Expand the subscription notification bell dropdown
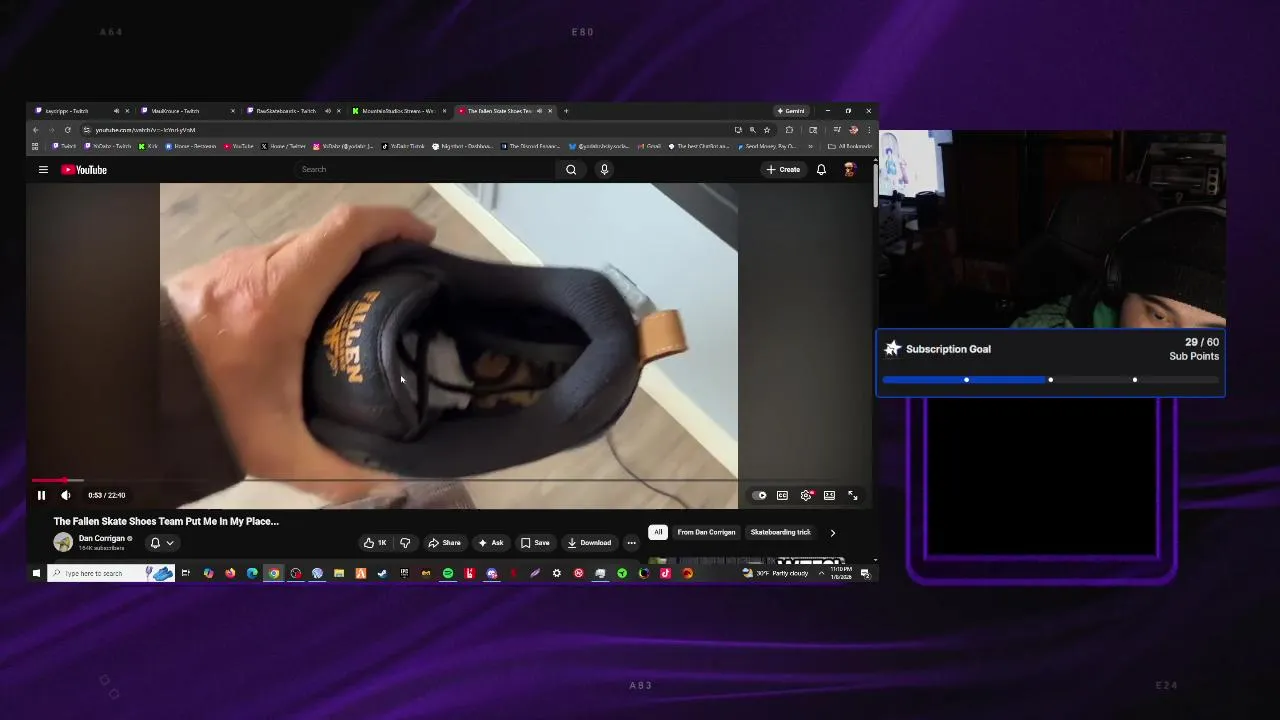1280x720 pixels. (x=162, y=543)
